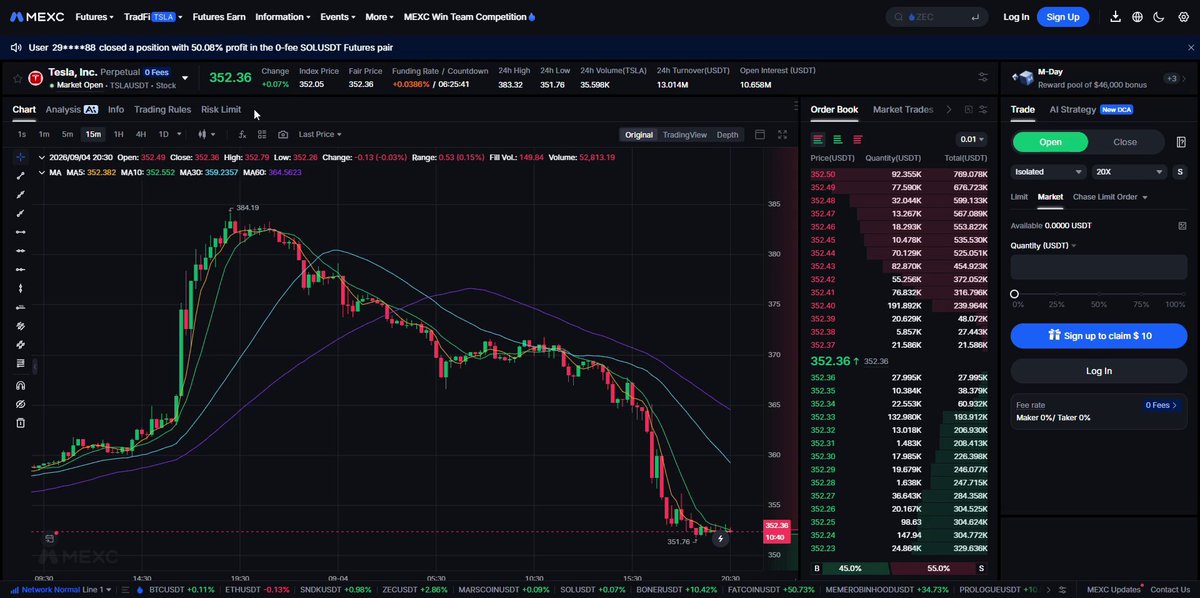The height and width of the screenshot is (598, 1200).
Task: Open the download app icon in header
Action: tap(1116, 17)
